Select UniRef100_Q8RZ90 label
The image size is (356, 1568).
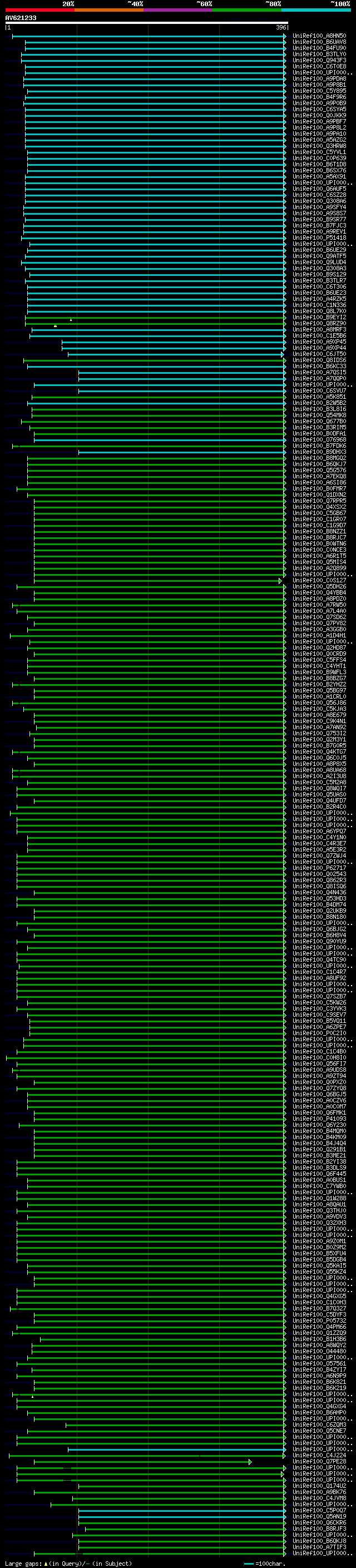(319, 324)
